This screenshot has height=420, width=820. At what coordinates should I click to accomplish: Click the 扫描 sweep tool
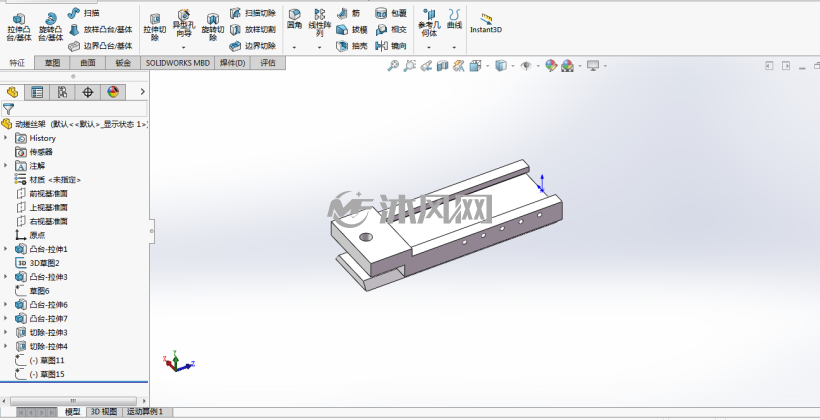[x=84, y=13]
